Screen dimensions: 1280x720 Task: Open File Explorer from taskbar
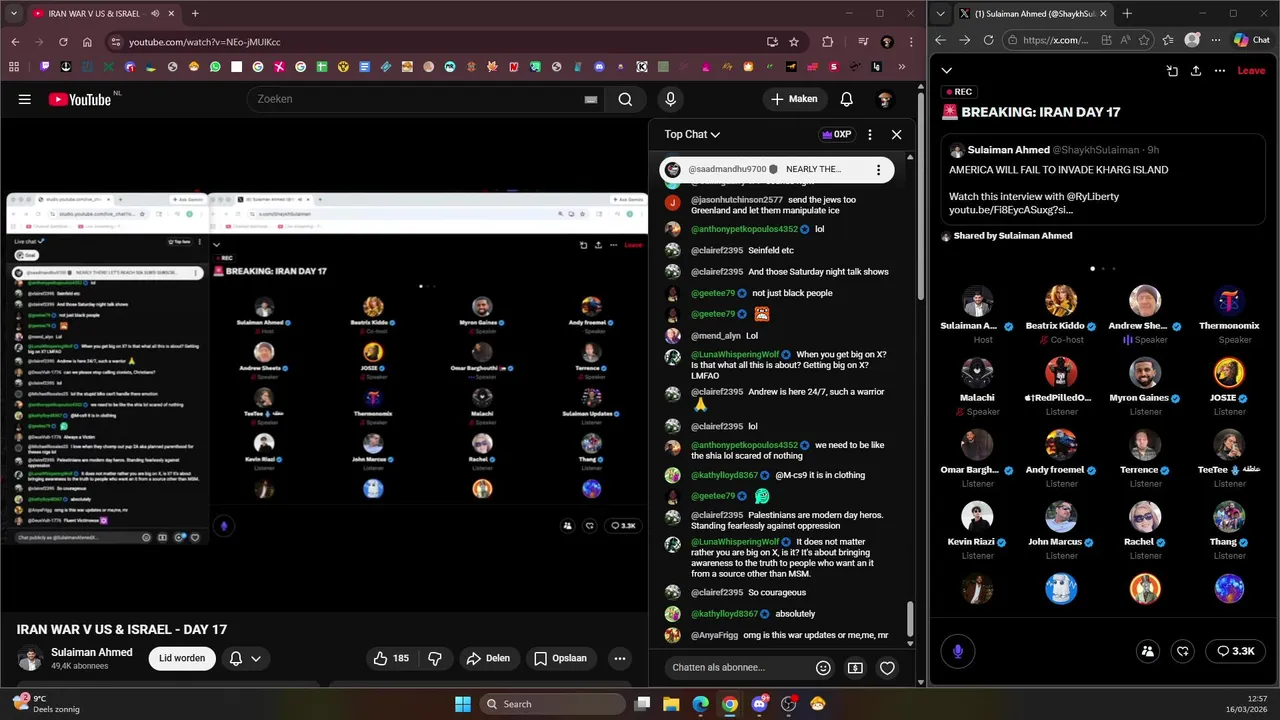coord(672,704)
